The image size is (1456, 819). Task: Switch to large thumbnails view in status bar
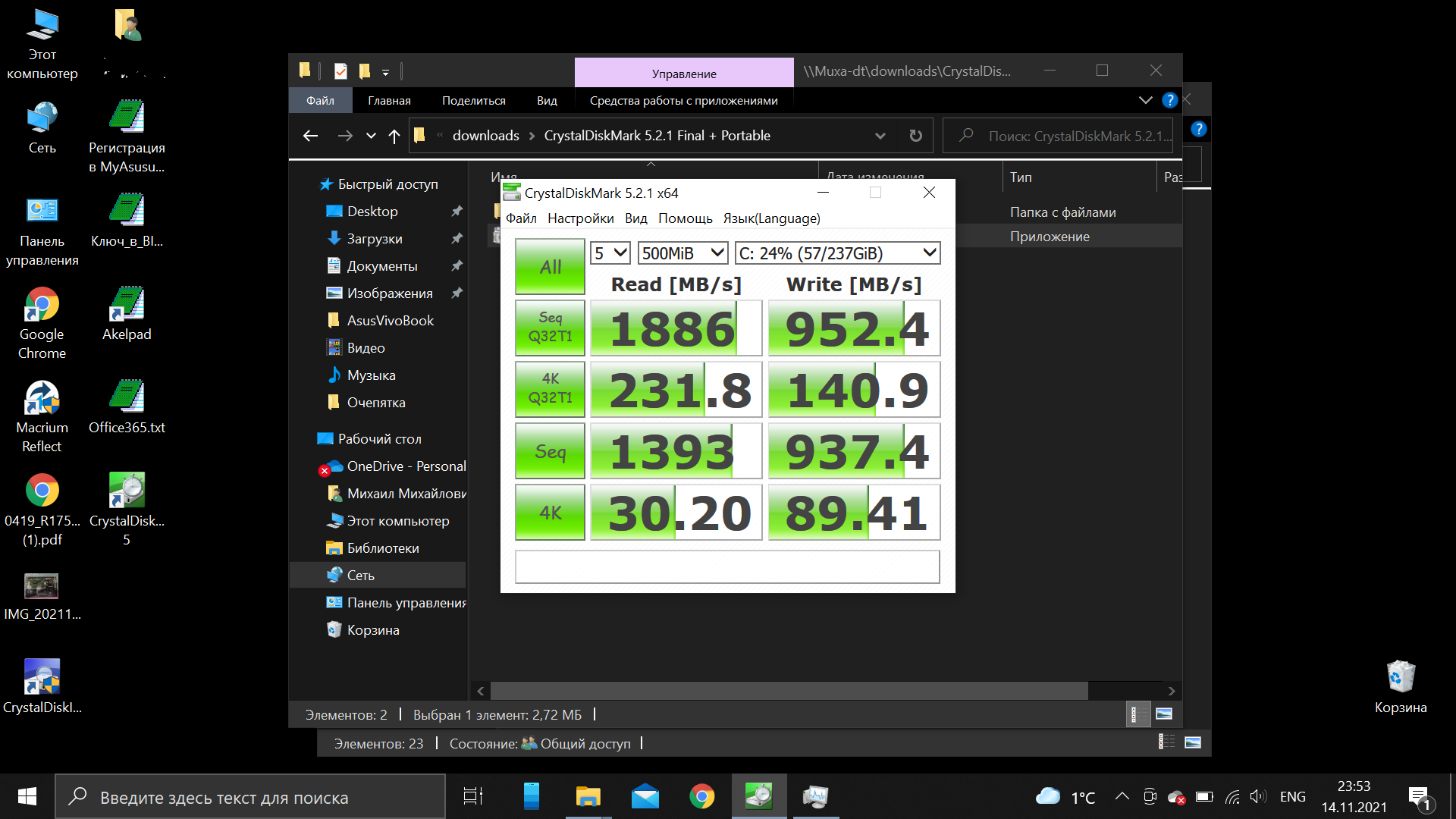click(x=1164, y=714)
